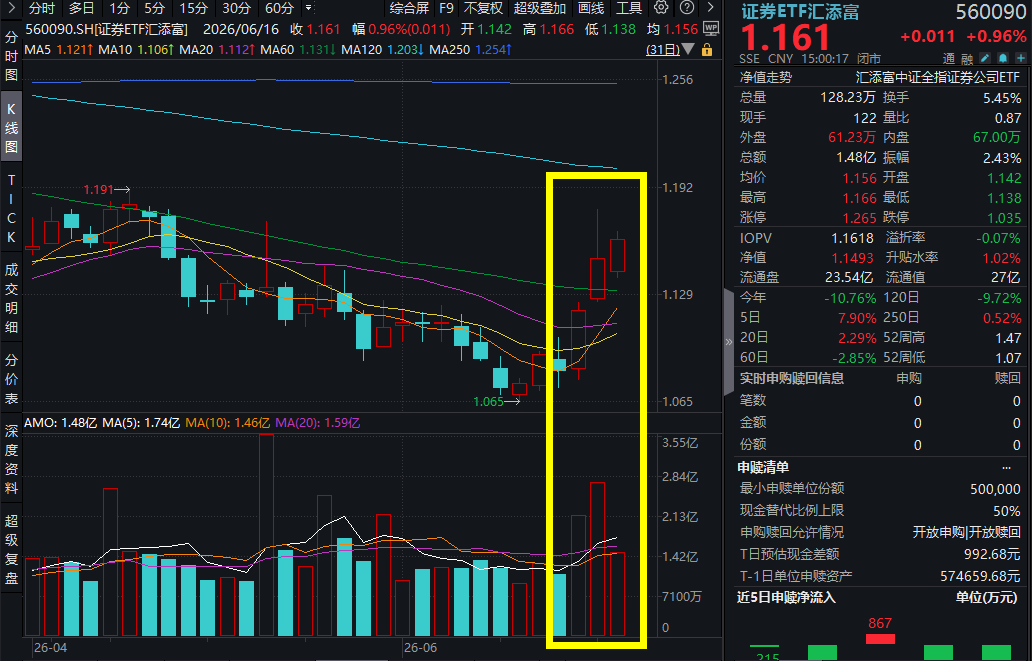
Task: Open the more-periods dropdown after 60分
Action: (x=309, y=8)
